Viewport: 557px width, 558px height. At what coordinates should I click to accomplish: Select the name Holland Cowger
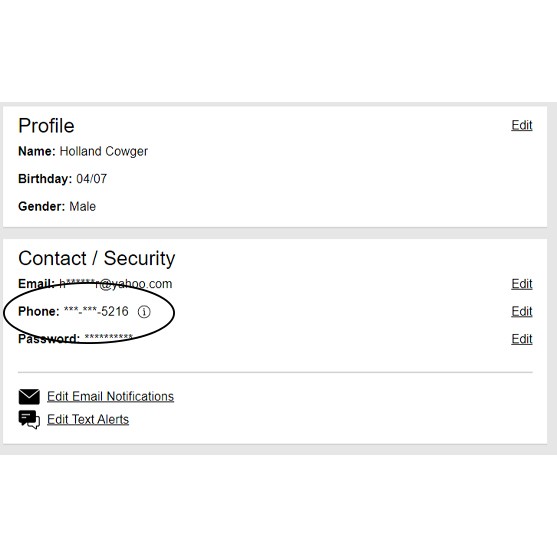click(x=104, y=151)
